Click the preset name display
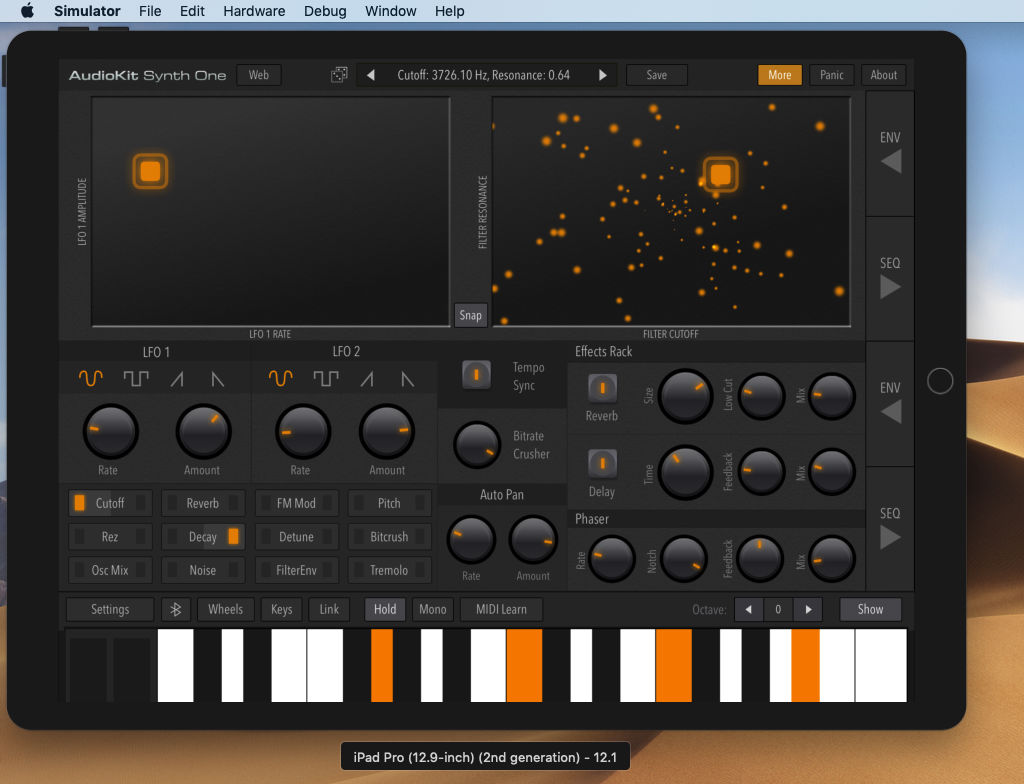Screen dimensions: 1024x784 click(x=483, y=75)
